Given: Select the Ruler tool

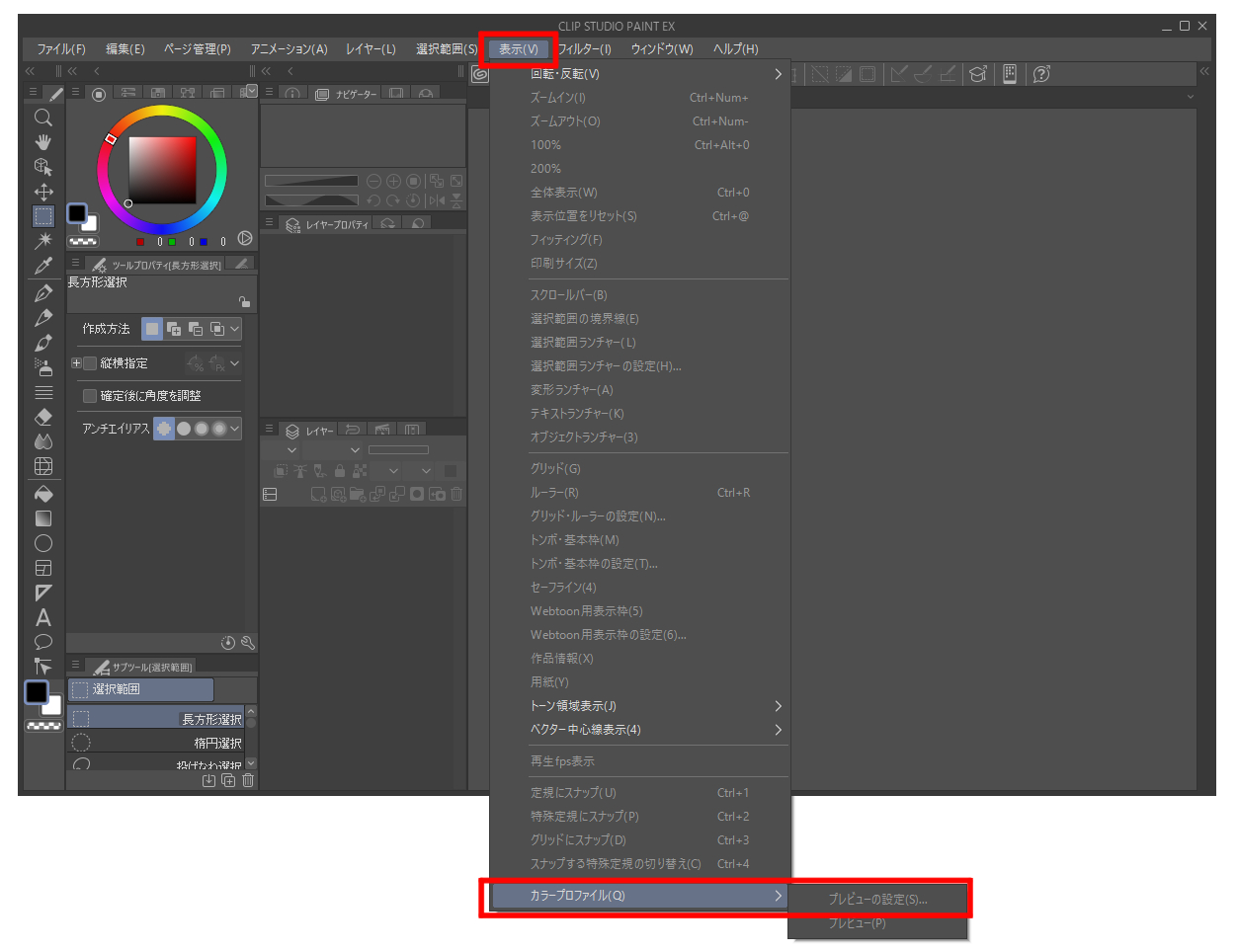Looking at the screenshot, I should (43, 593).
